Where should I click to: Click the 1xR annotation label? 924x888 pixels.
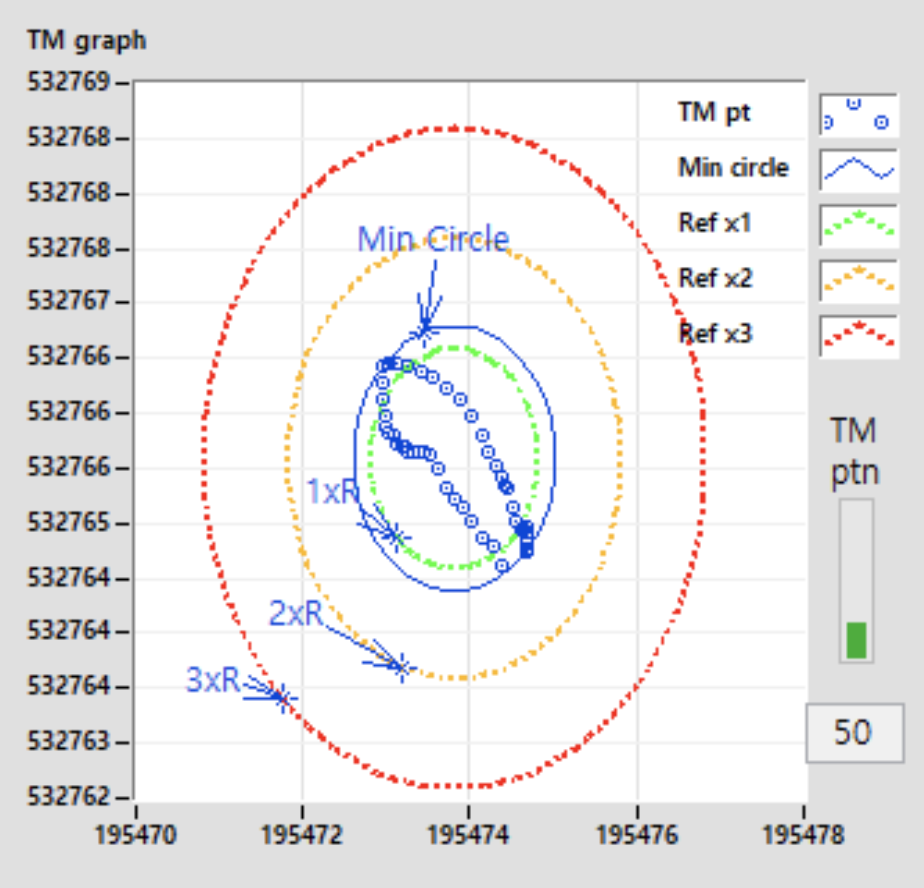pyautogui.click(x=333, y=491)
